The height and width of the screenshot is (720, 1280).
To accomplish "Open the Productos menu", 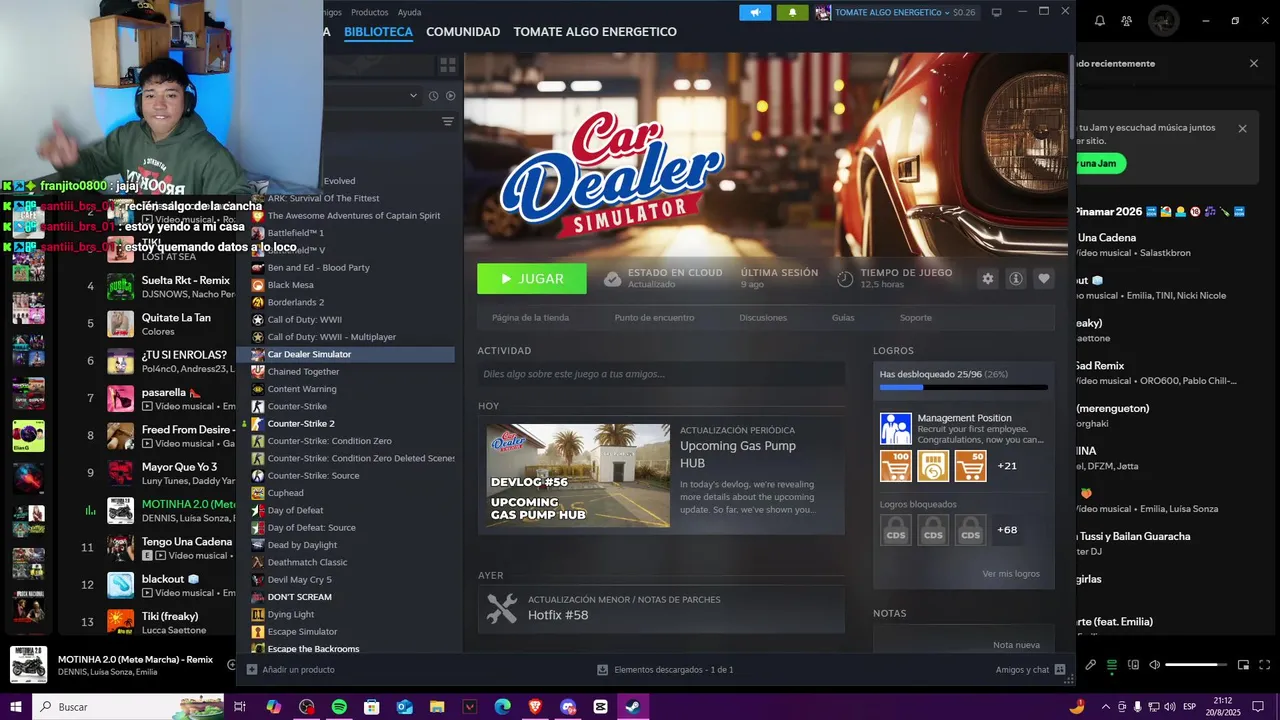I will 369,12.
